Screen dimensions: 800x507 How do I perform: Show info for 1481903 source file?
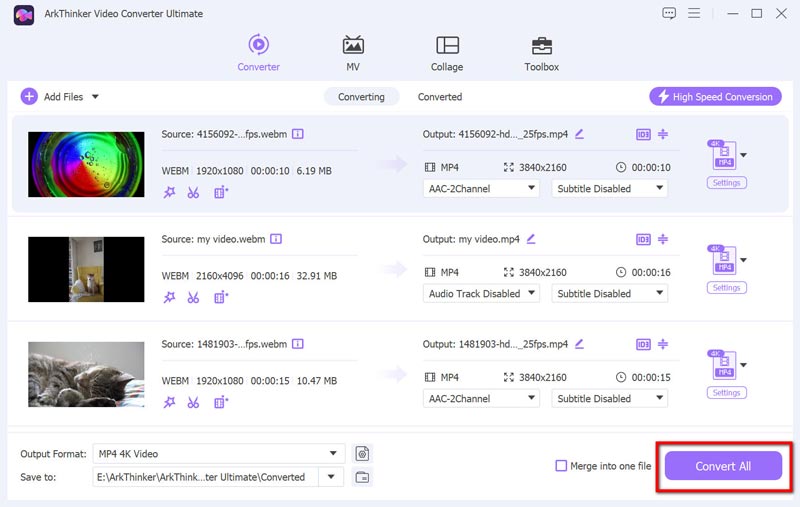click(x=297, y=344)
